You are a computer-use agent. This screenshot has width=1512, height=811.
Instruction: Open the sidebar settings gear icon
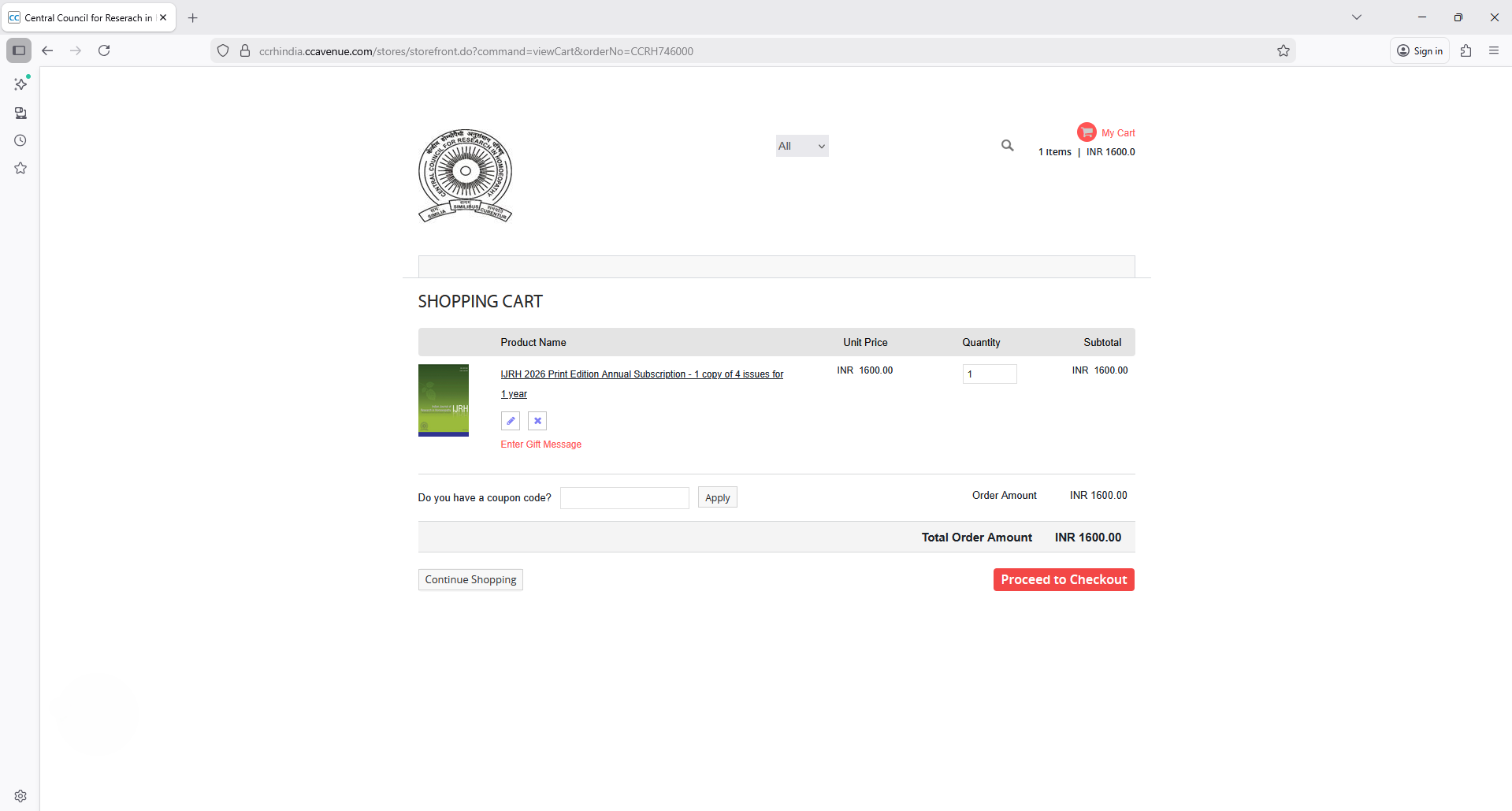pos(20,796)
